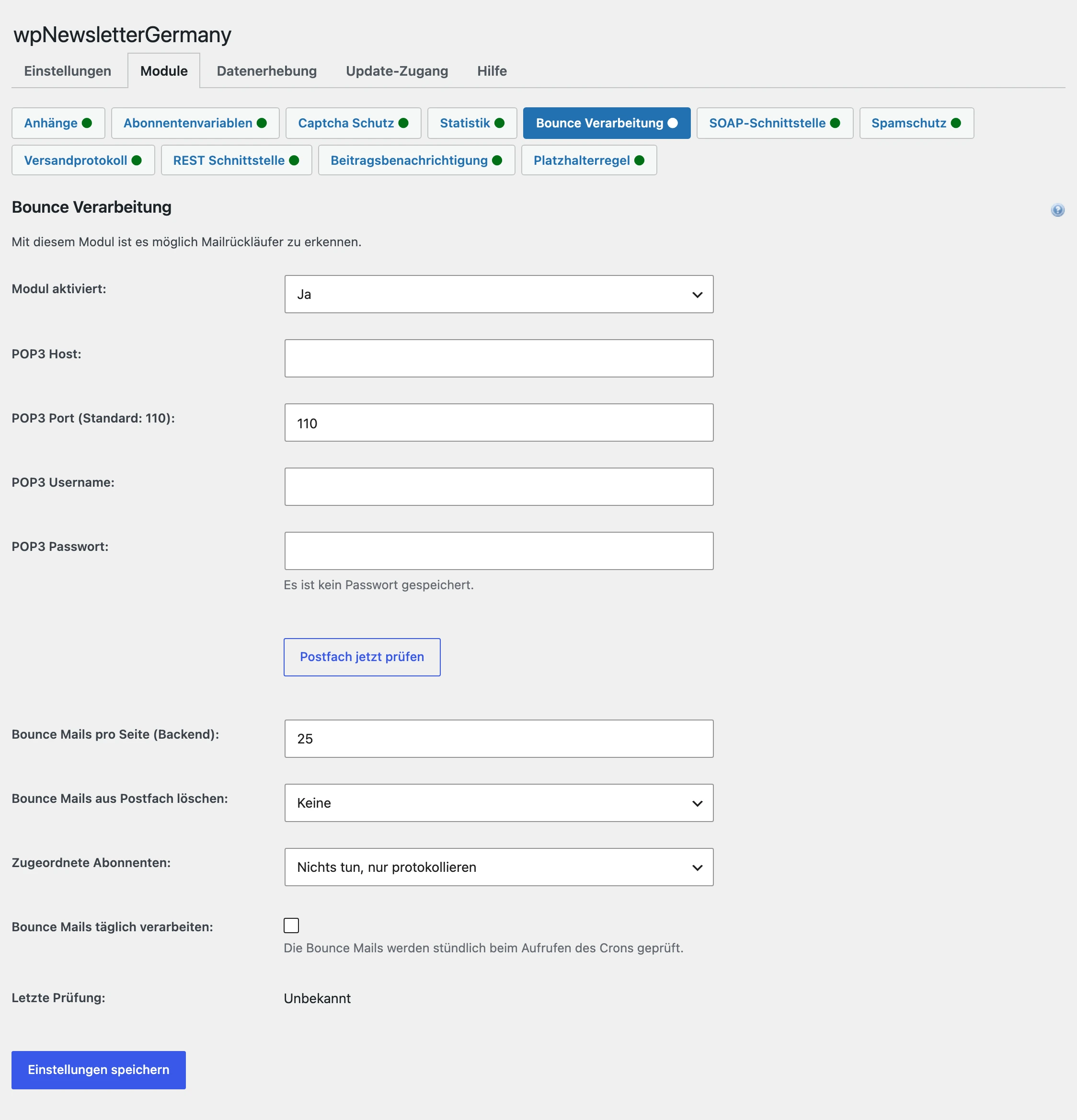Open Bounce Mails aus Postfach löschen dropdown
Image resolution: width=1077 pixels, height=1120 pixels.
(499, 803)
